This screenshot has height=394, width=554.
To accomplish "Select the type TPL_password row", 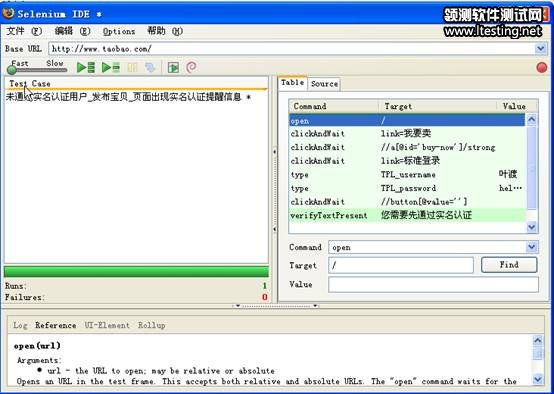I will coord(407,188).
